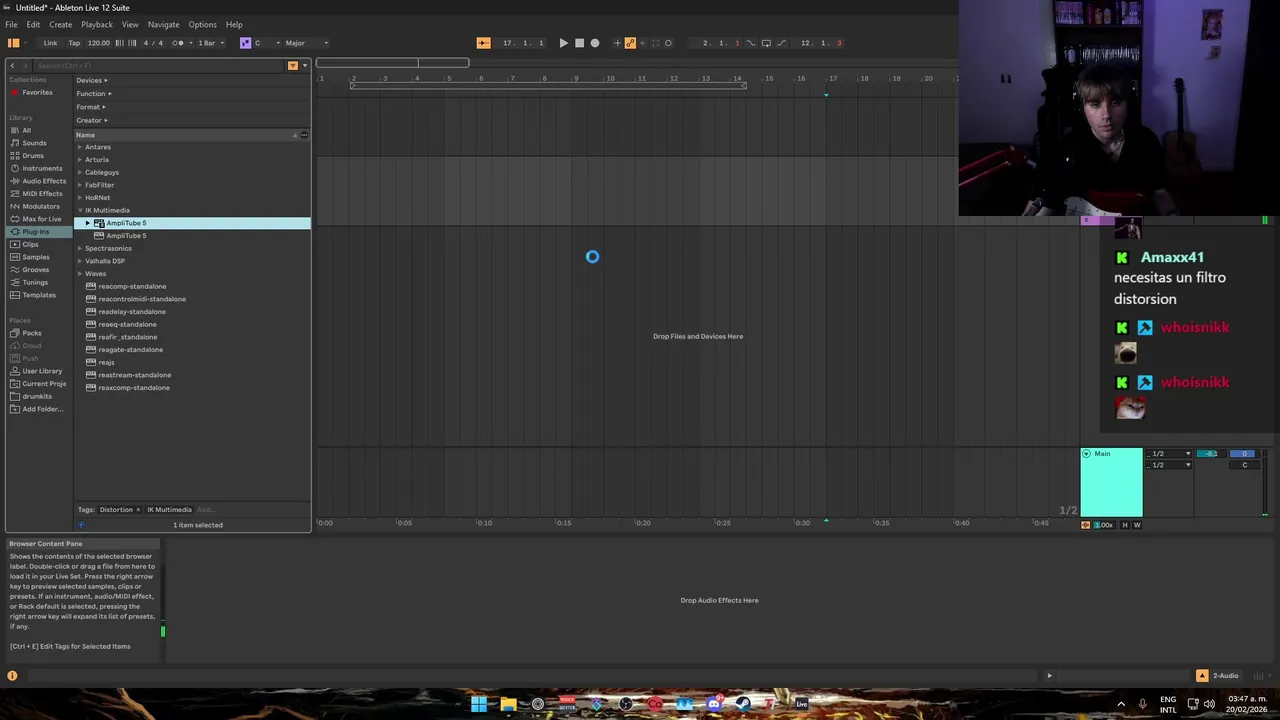Open the Navigate menu
The height and width of the screenshot is (720, 1280).
(164, 24)
